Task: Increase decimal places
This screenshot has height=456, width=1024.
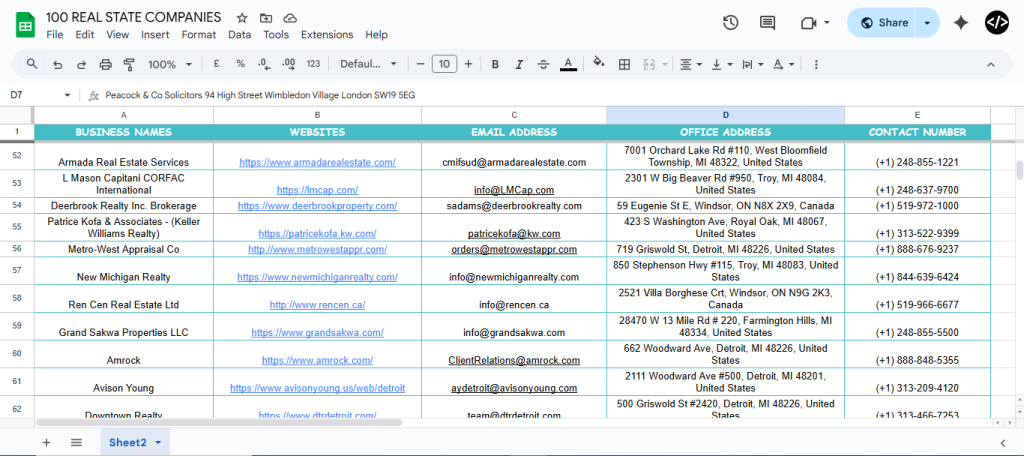Action: coord(289,64)
